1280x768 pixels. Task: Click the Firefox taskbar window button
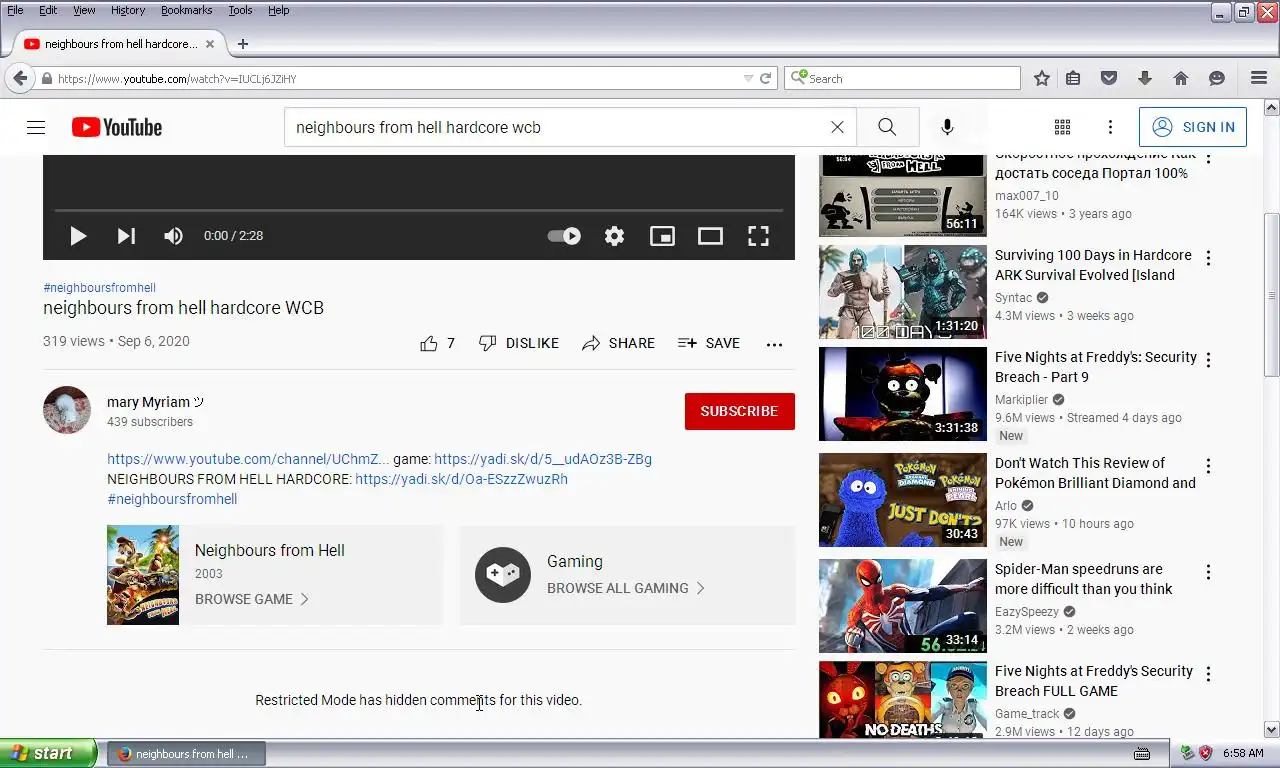187,754
